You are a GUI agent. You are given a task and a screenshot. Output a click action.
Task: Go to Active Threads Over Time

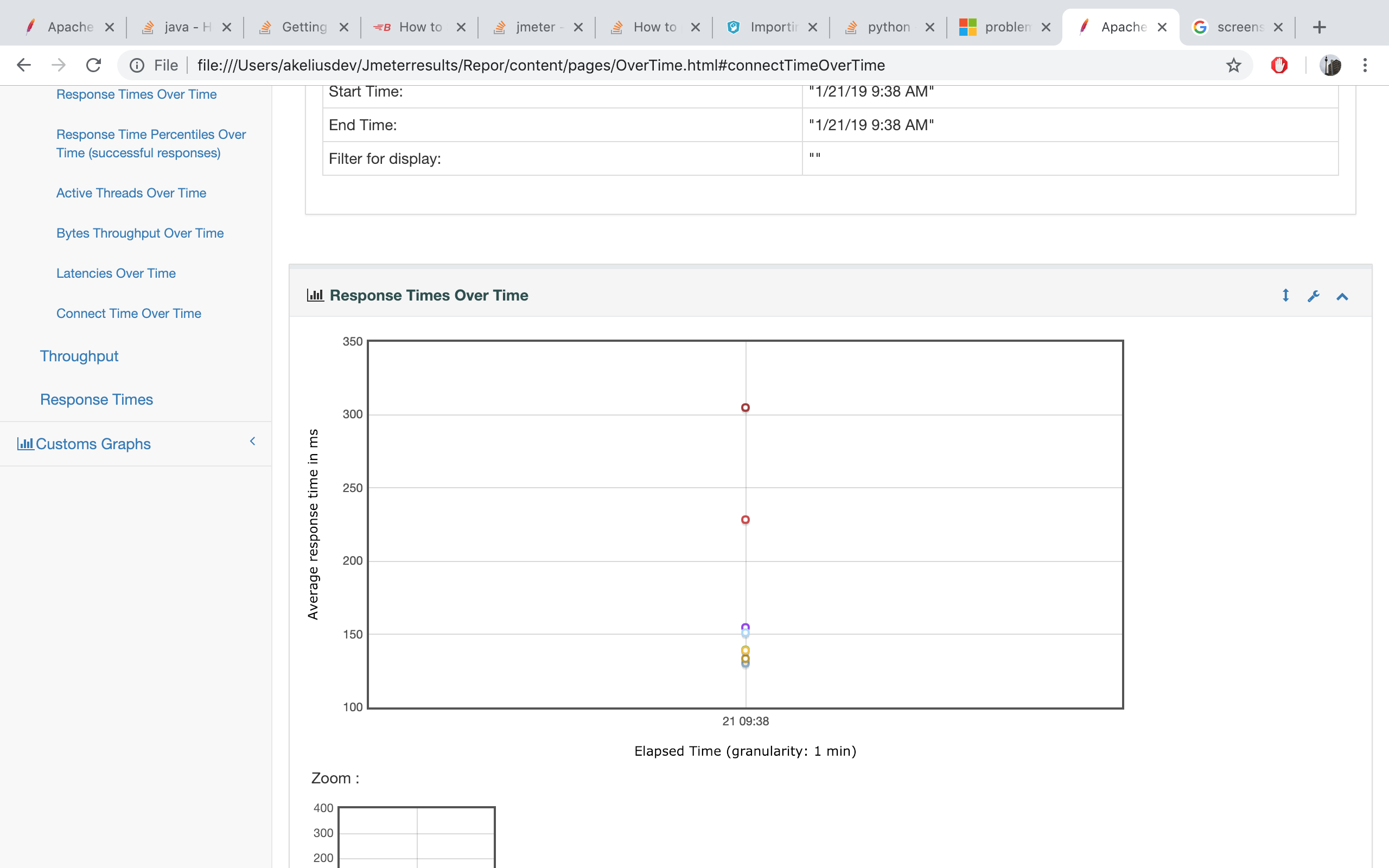coord(131,193)
